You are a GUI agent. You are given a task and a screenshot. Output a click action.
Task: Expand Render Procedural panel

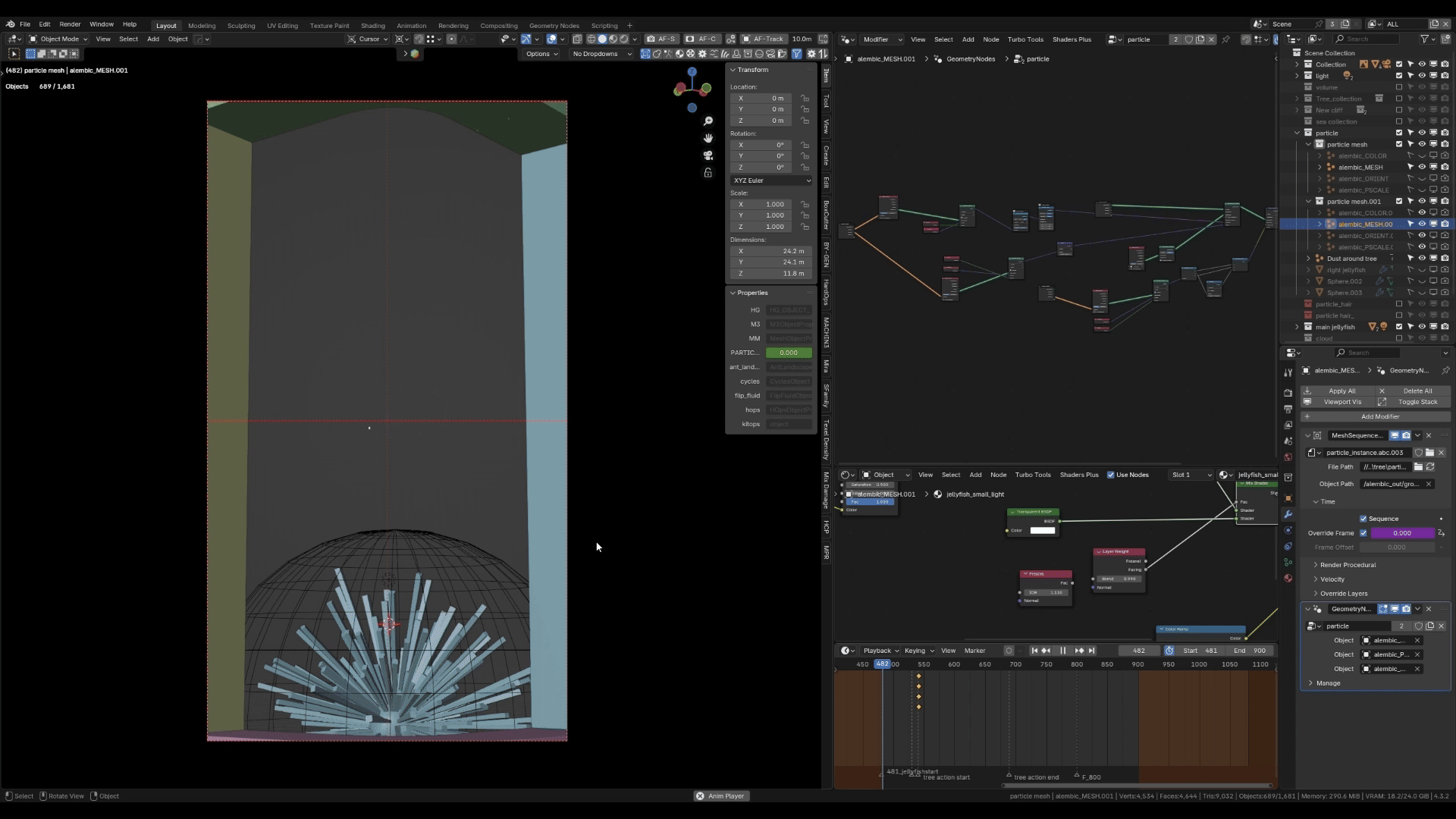pyautogui.click(x=1347, y=565)
